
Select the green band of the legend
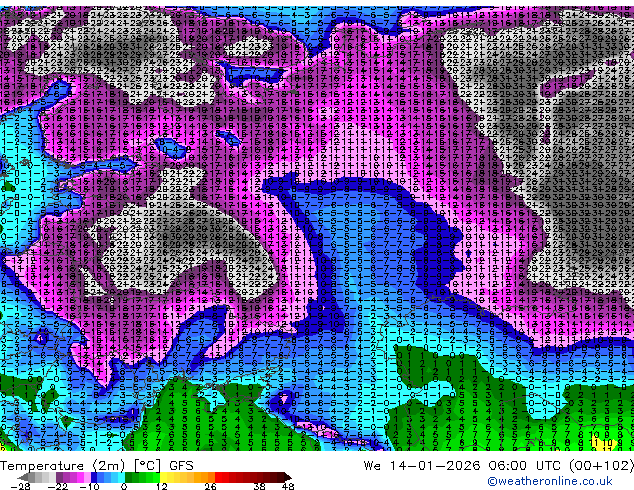click(143, 477)
